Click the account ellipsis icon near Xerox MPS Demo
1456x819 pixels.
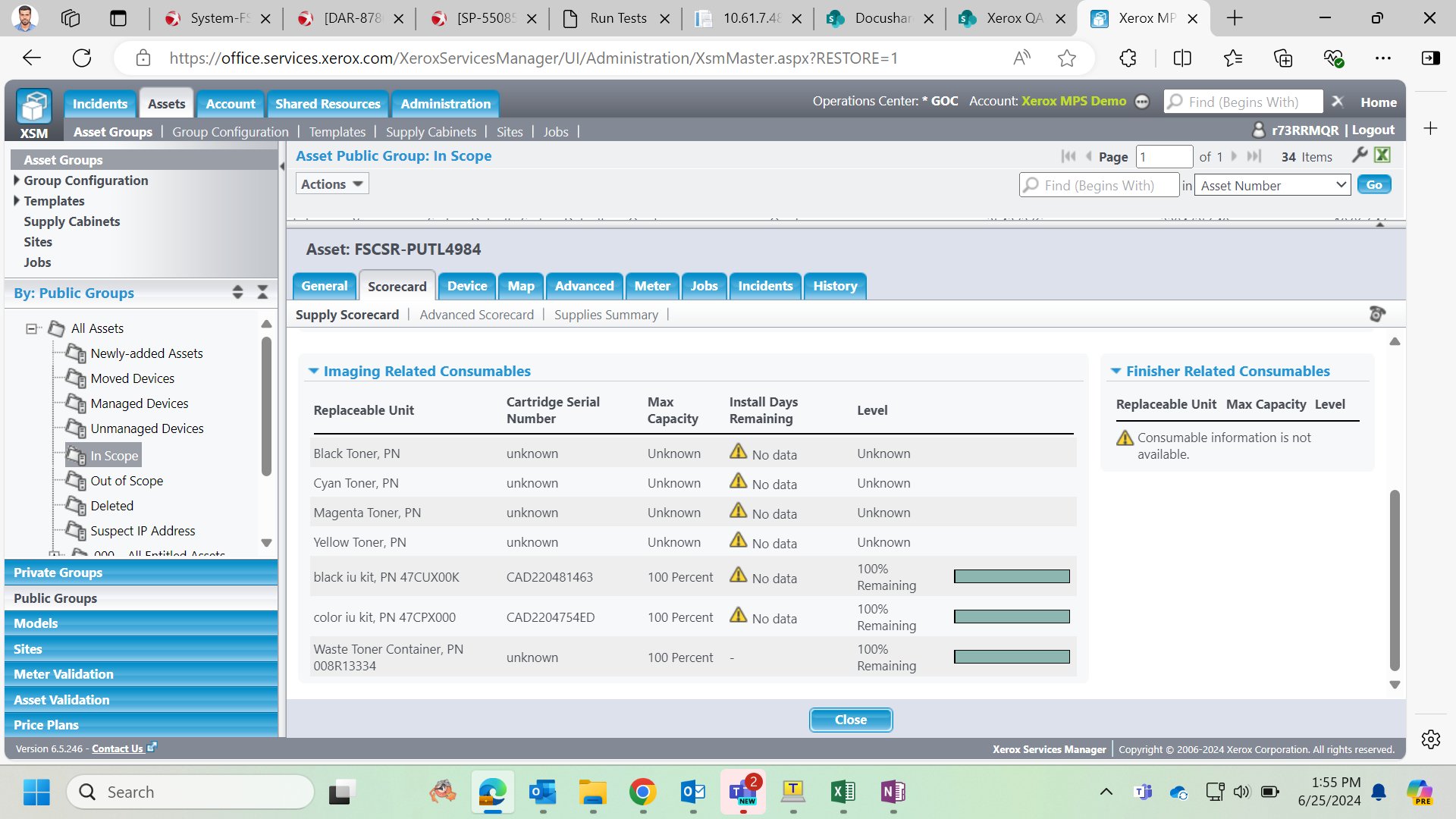[x=1142, y=102]
